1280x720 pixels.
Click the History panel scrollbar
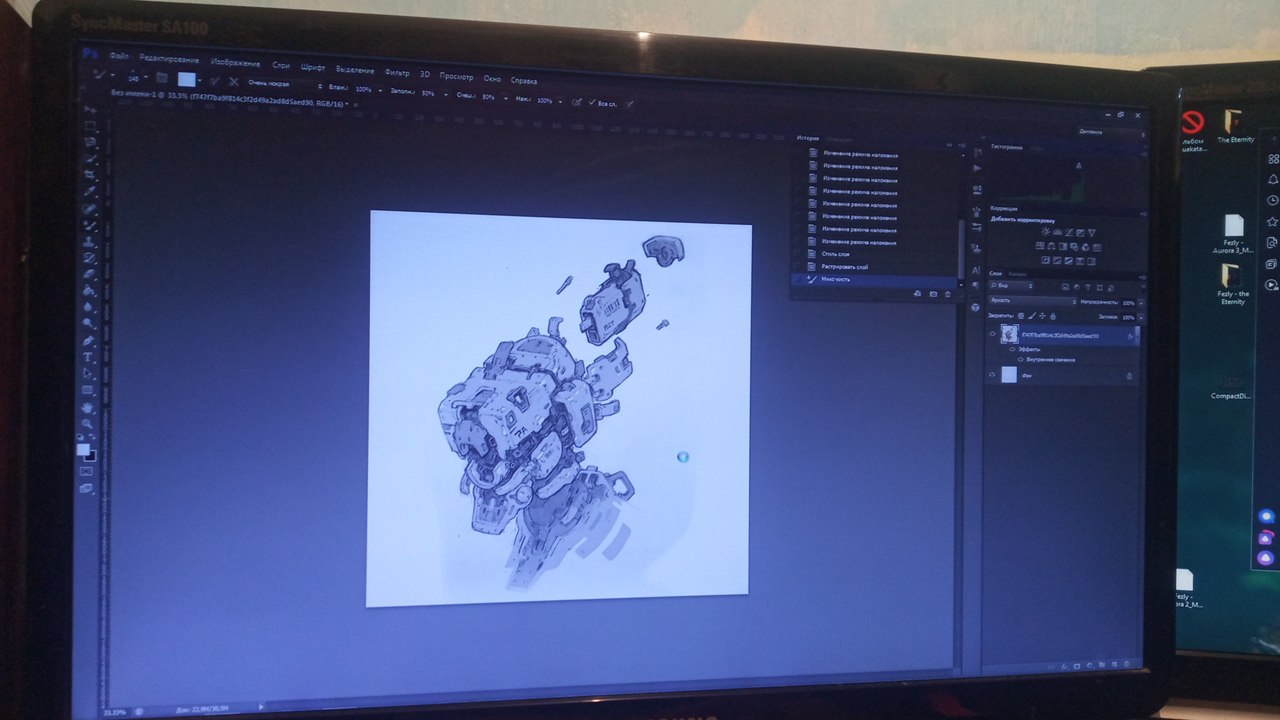tap(961, 248)
